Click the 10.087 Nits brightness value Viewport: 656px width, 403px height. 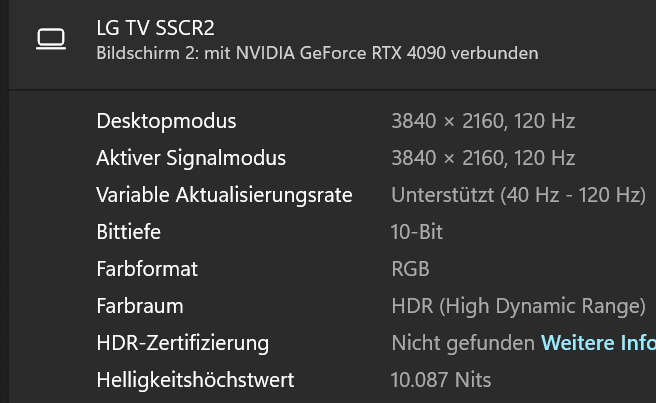point(440,380)
